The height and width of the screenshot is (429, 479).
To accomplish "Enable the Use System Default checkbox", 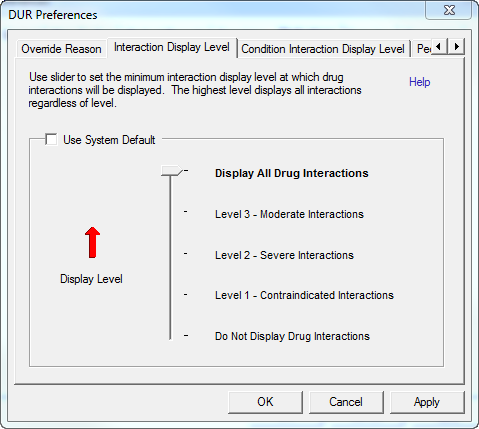I will [51, 139].
